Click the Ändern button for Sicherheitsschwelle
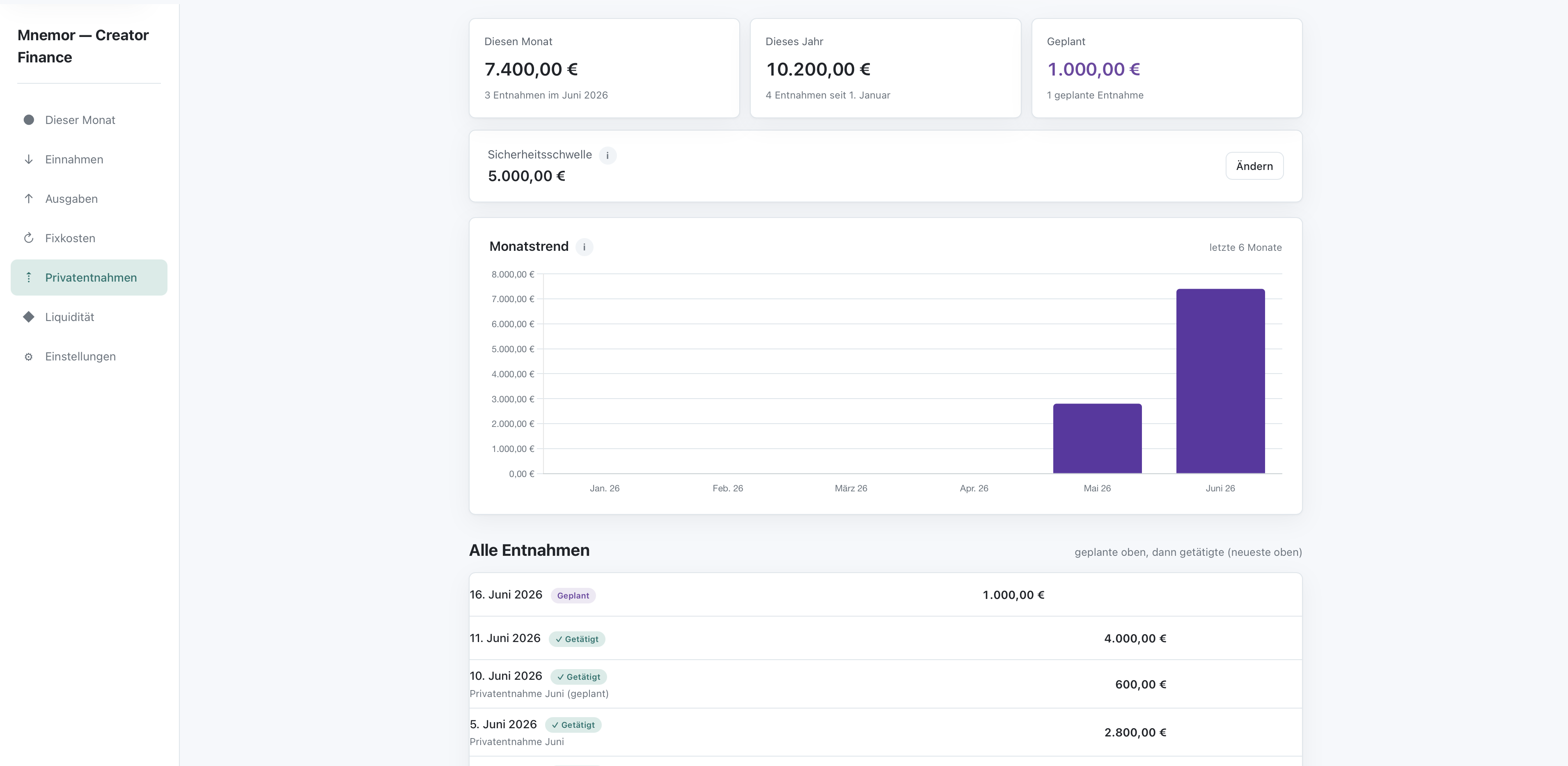Viewport: 1568px width, 766px height. coord(1254,166)
